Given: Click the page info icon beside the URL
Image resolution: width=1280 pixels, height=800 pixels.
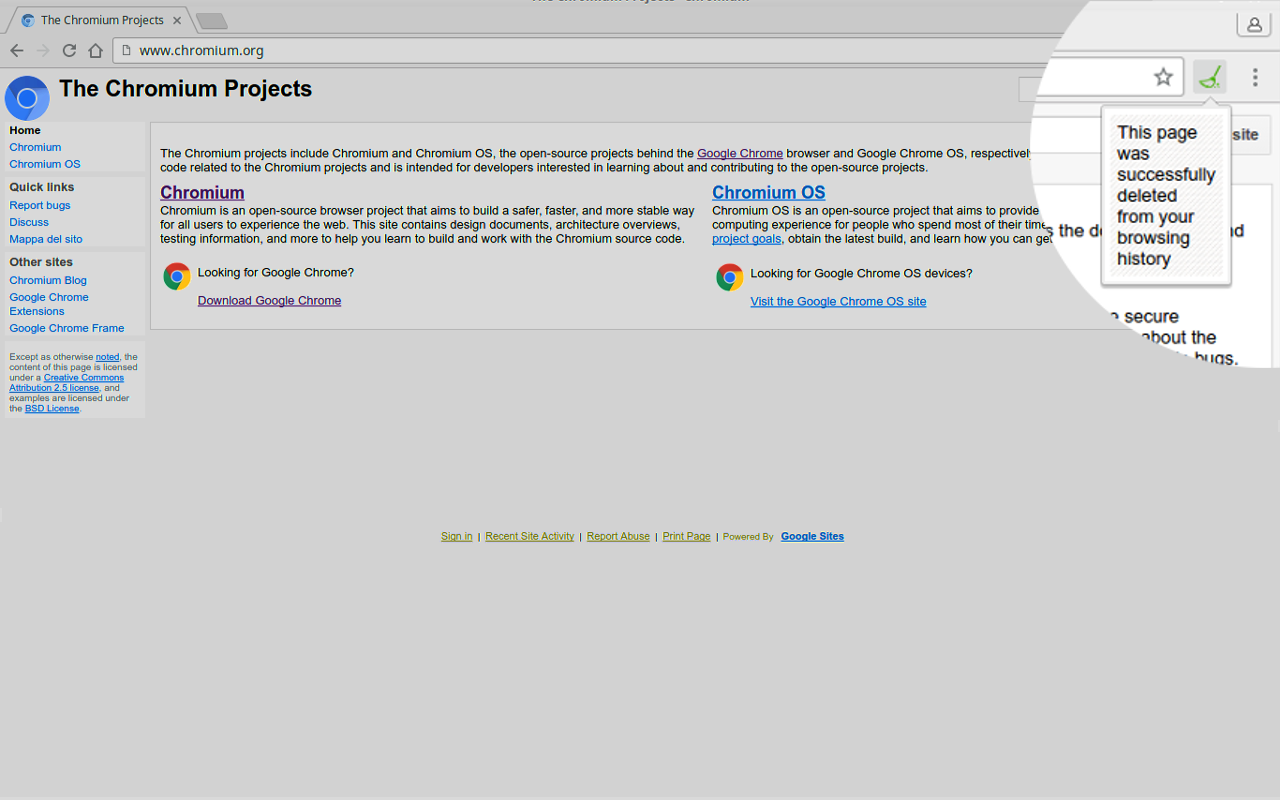Looking at the screenshot, I should pyautogui.click(x=125, y=51).
